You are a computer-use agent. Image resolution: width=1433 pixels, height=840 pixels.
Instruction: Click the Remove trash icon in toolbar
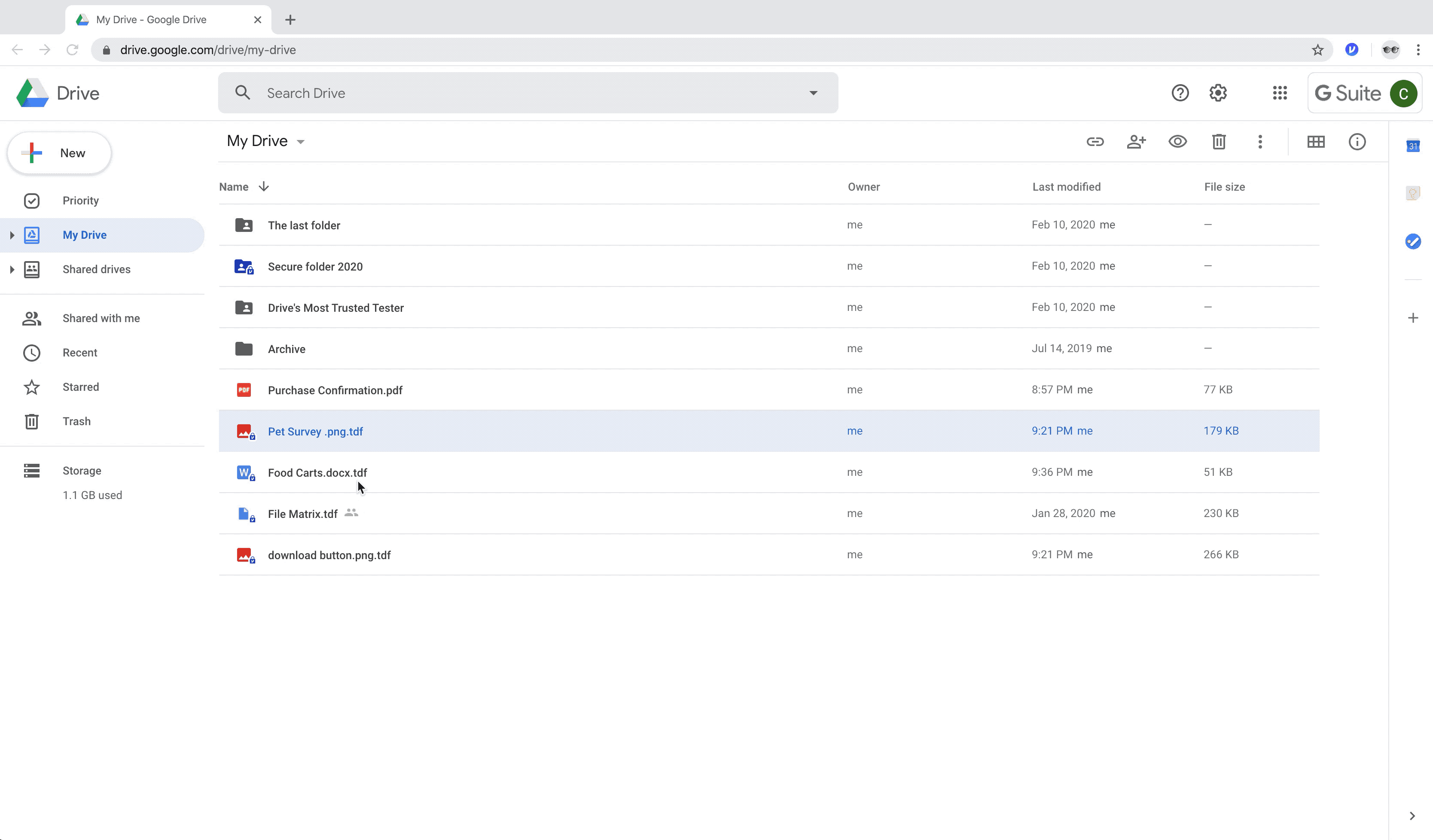click(x=1219, y=142)
